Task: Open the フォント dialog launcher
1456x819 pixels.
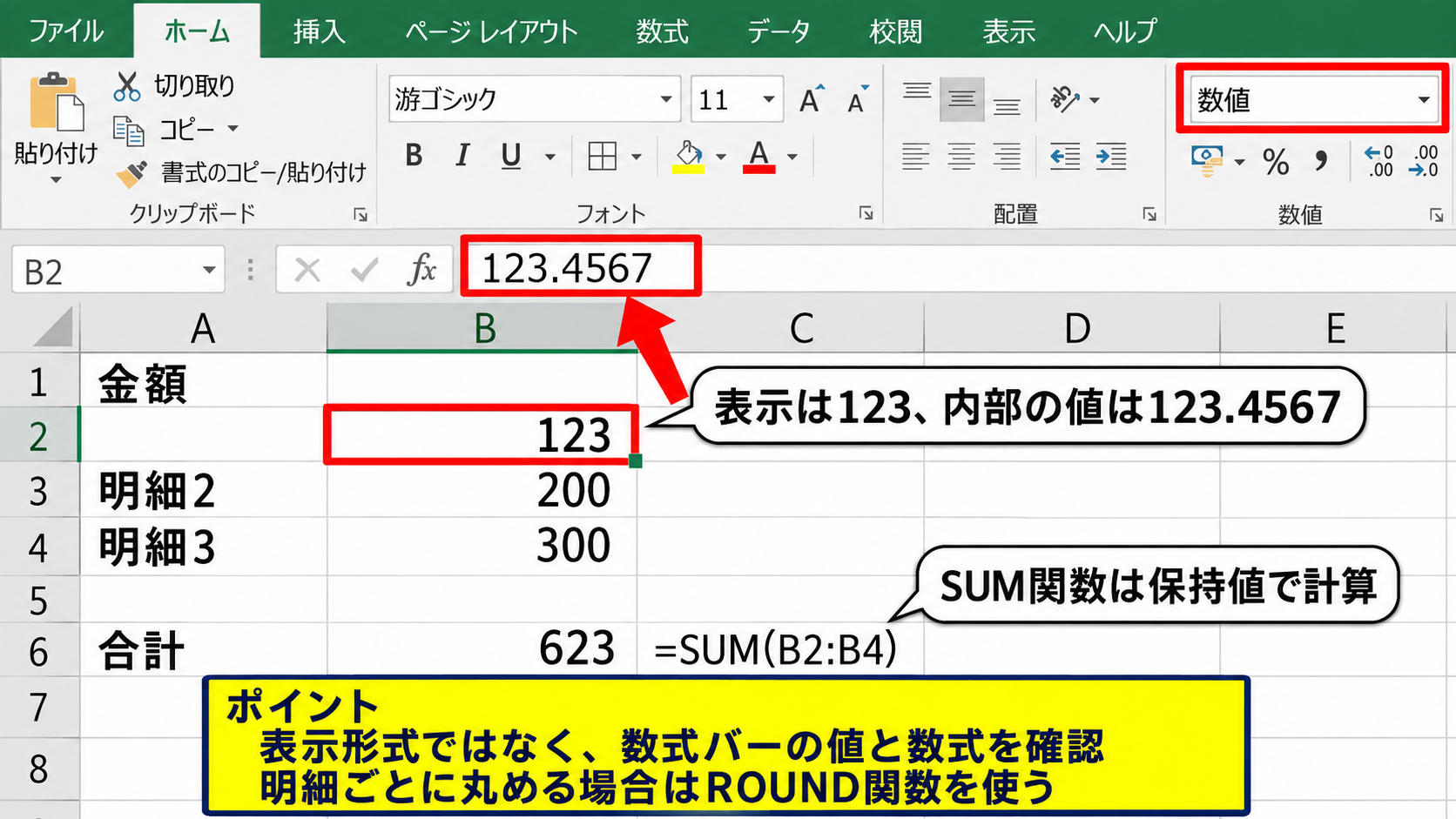Action: (866, 213)
